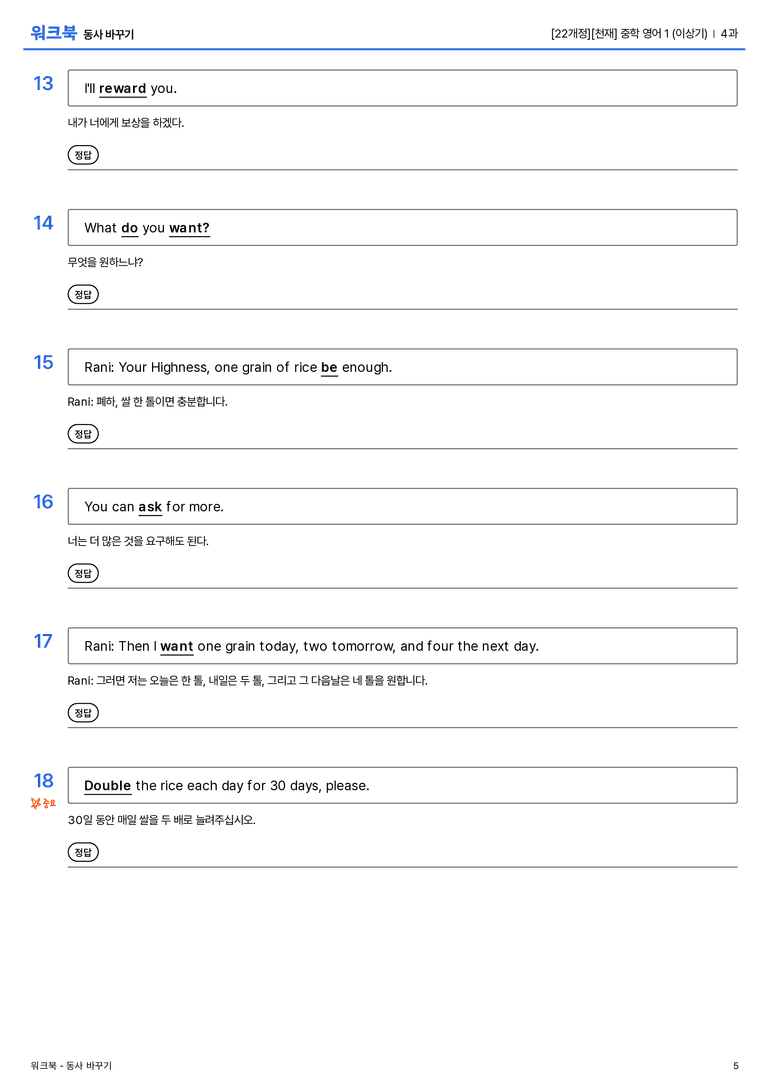Click the header title 중학 영어 1
Screen dimensions: 768x1087
point(645,33)
